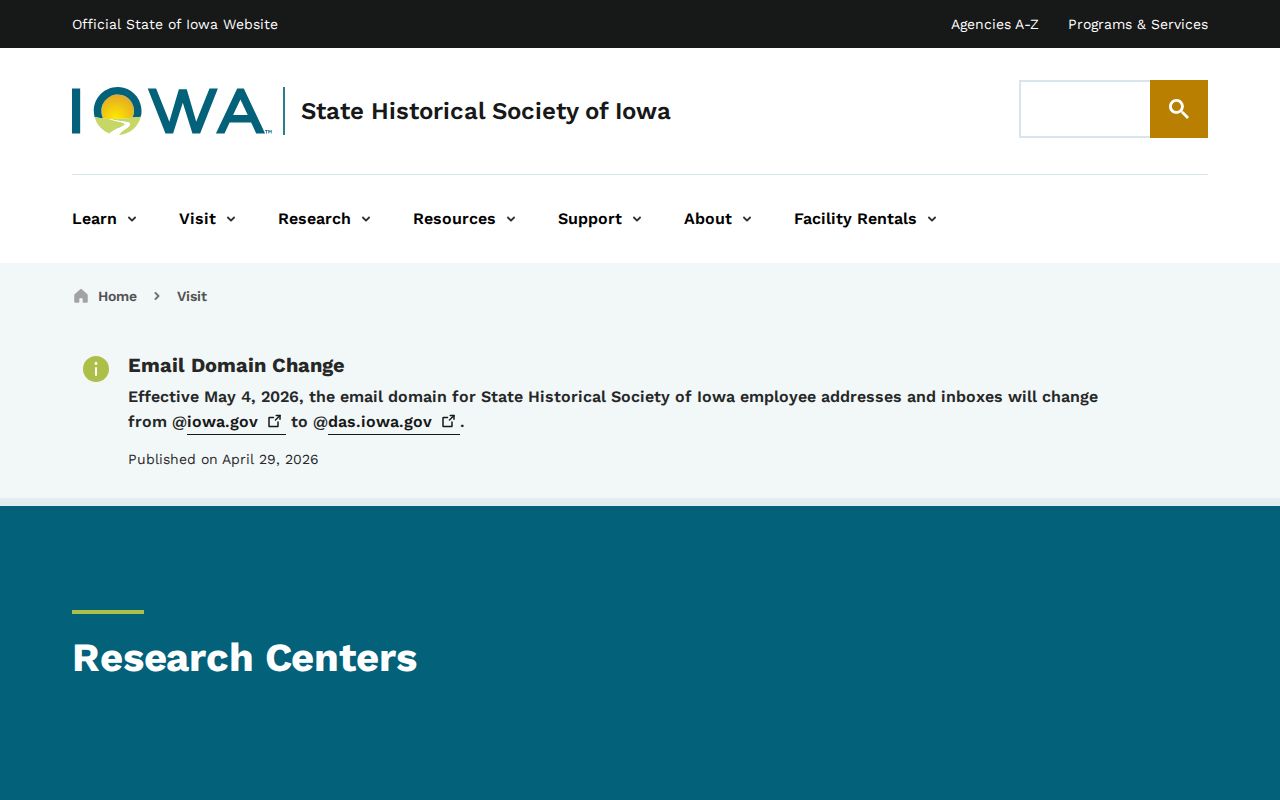Expand the Support menu chevron
The height and width of the screenshot is (800, 1280).
(637, 219)
